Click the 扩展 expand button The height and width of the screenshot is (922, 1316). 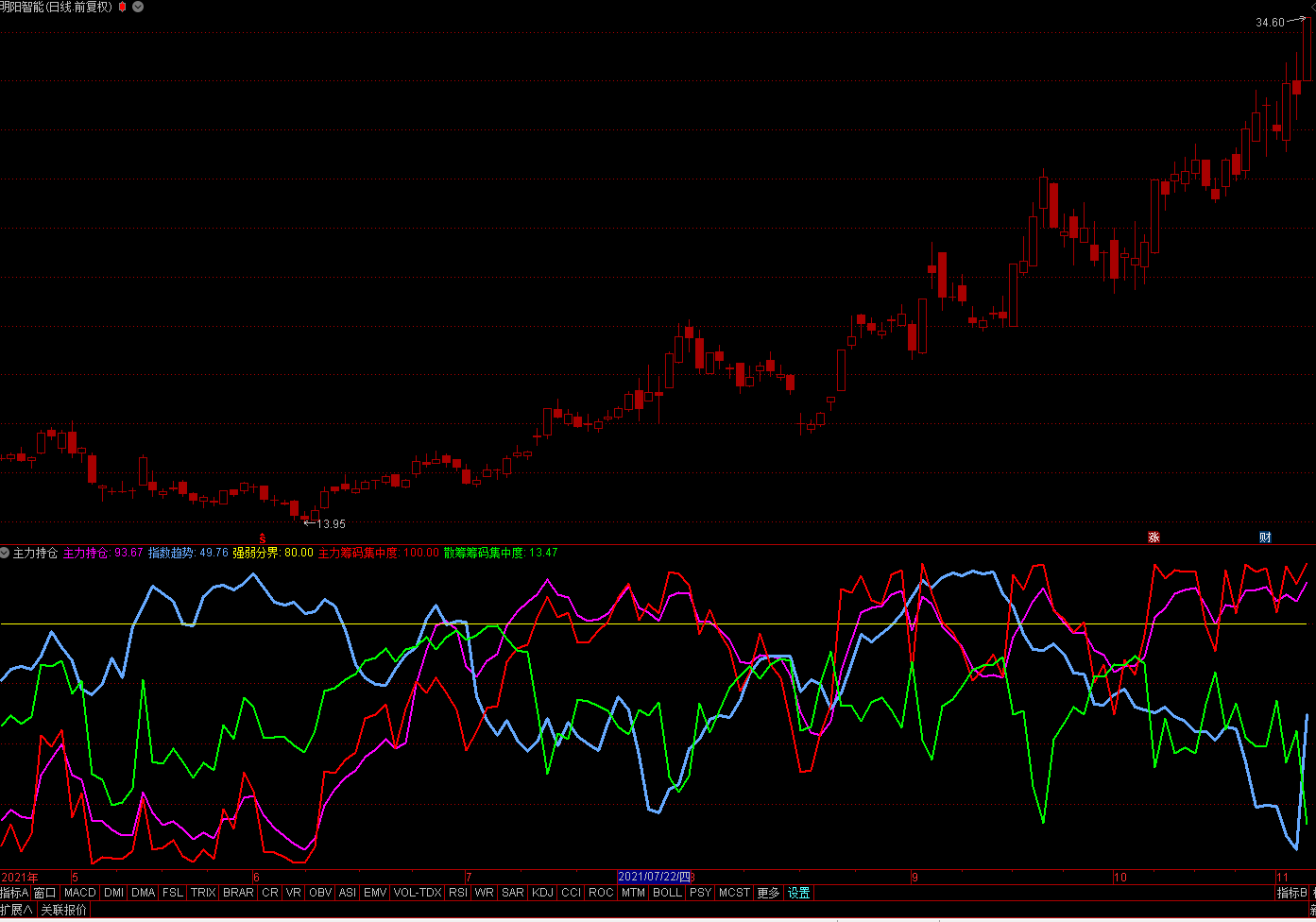pos(17,910)
